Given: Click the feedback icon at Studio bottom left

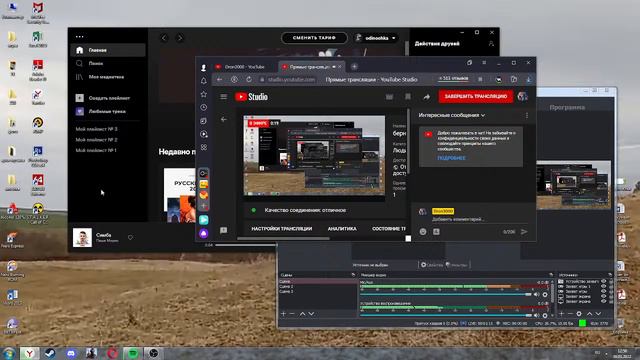Looking at the screenshot, I should pos(224,230).
